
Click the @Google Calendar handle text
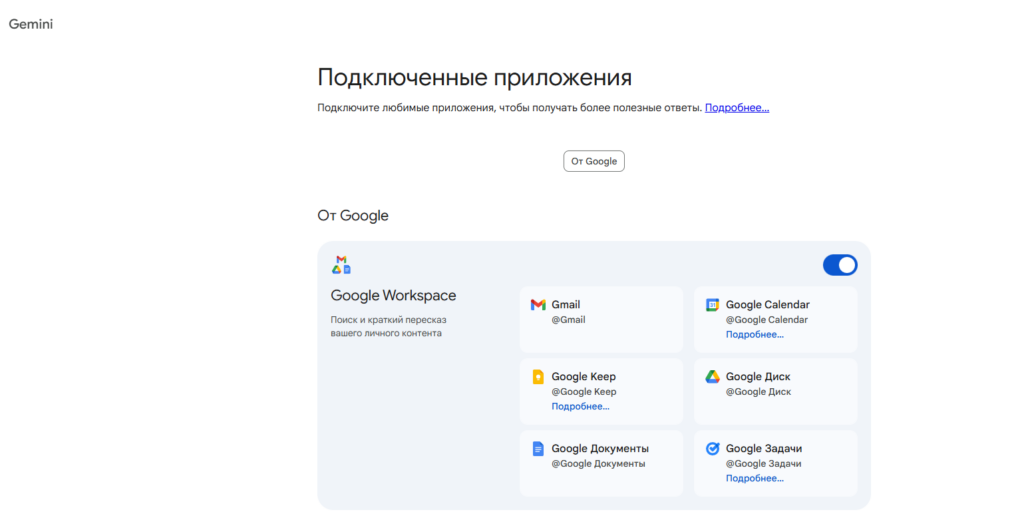[x=767, y=320]
